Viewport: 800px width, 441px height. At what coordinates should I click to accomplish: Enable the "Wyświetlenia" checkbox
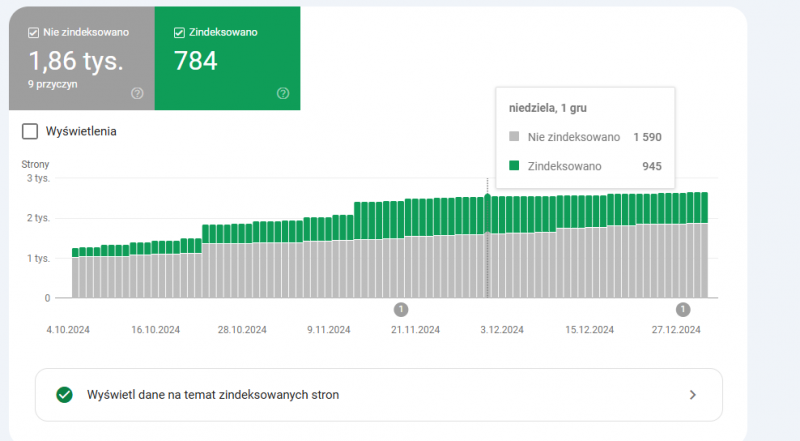click(30, 131)
